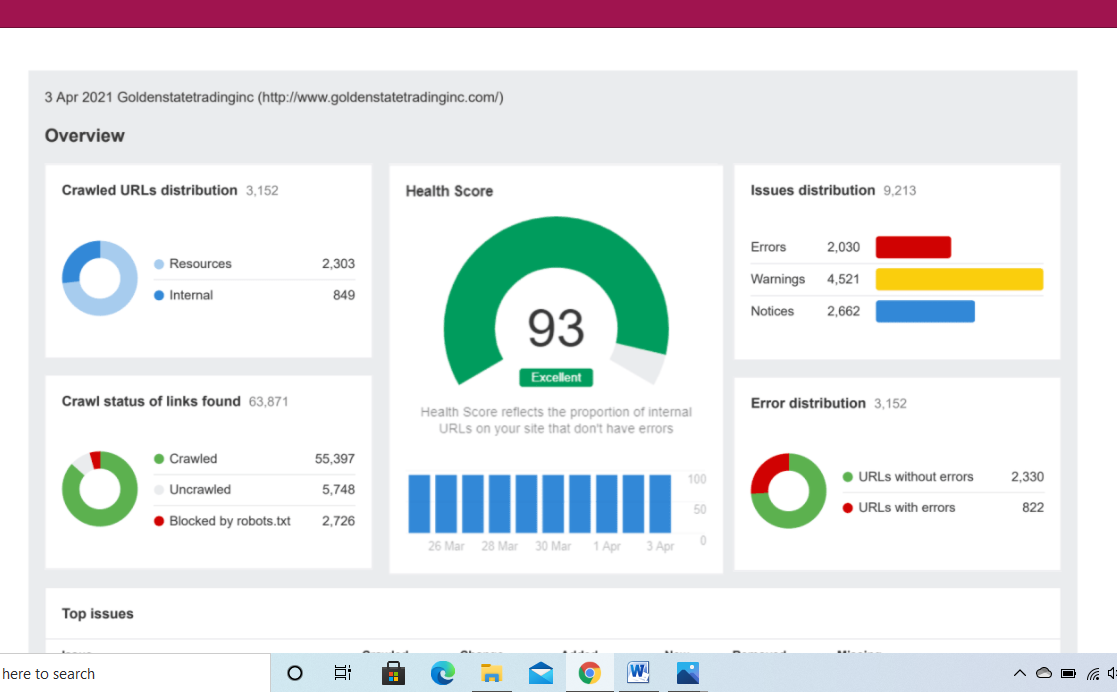Select the 3 Apr history bar
1117x692 pixels.
[661, 505]
